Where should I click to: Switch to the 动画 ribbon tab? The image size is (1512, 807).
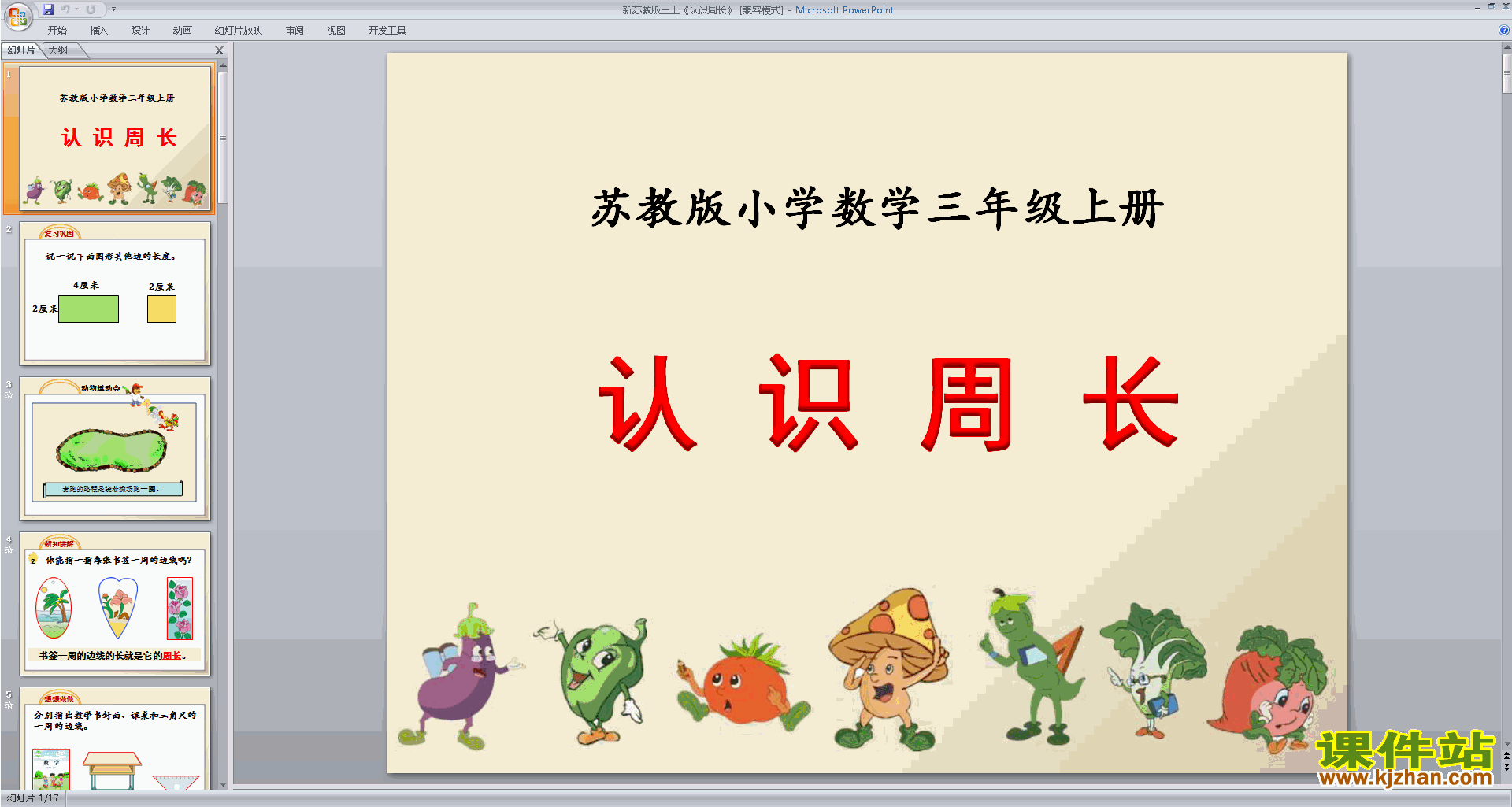182,31
